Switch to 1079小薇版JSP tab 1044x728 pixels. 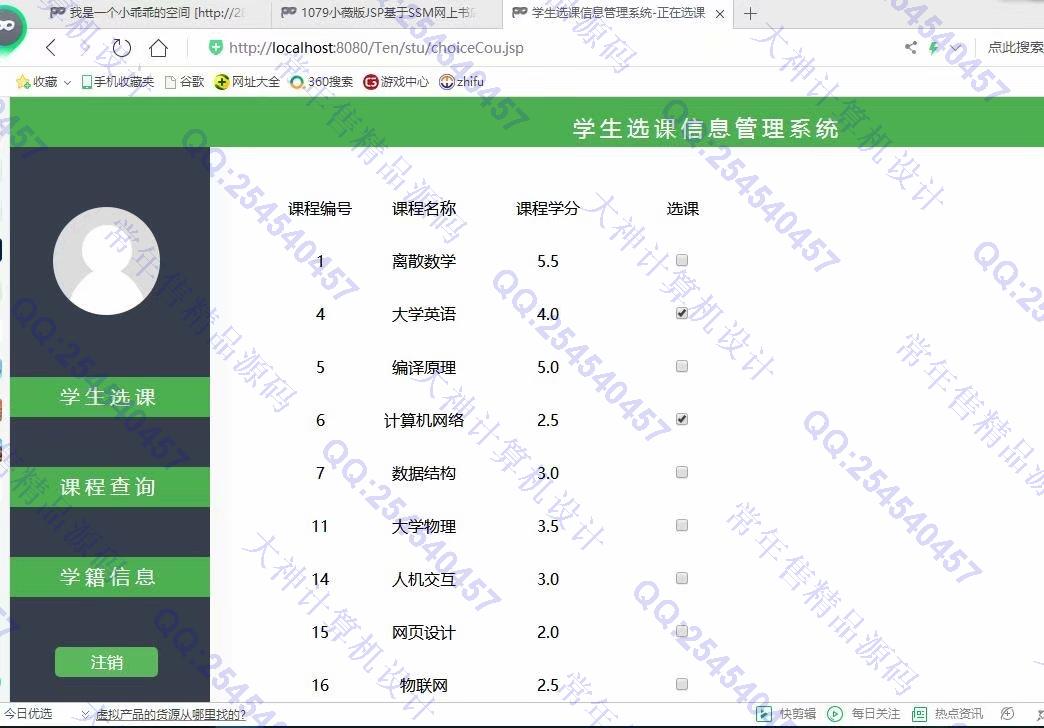[x=387, y=13]
